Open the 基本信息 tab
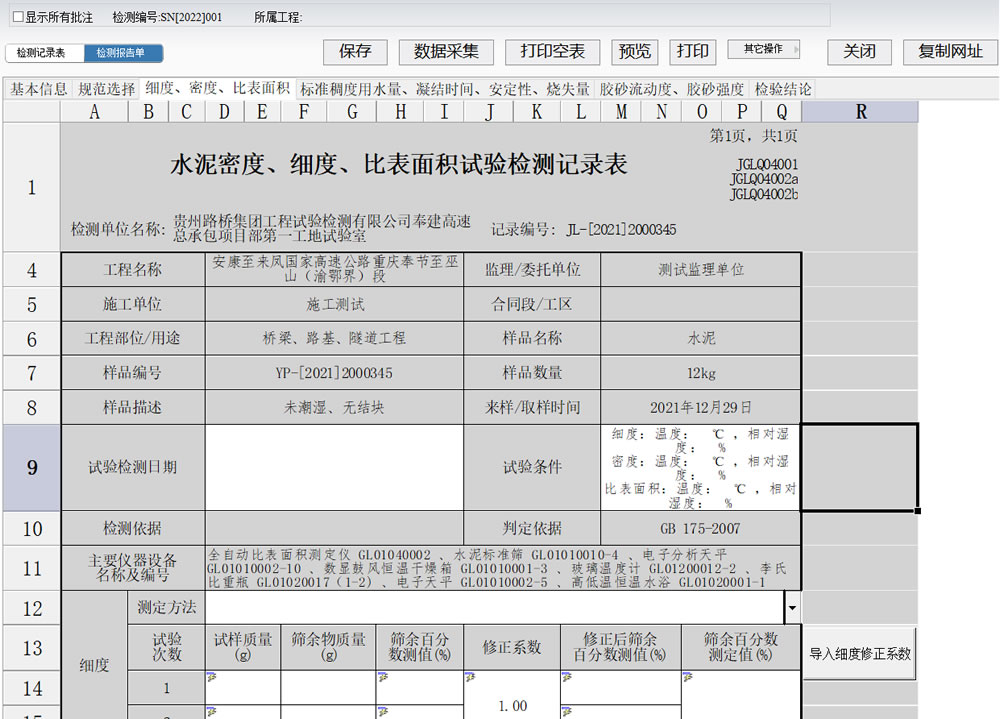Viewport: 1000px width, 719px height. pyautogui.click(x=39, y=89)
